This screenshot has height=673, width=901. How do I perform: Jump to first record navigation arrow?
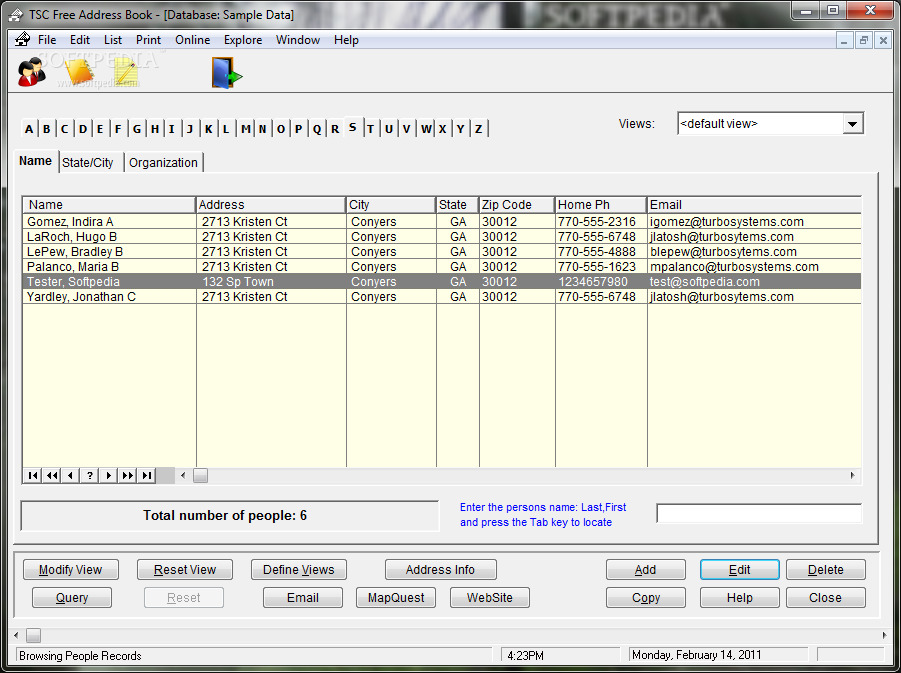pos(33,475)
